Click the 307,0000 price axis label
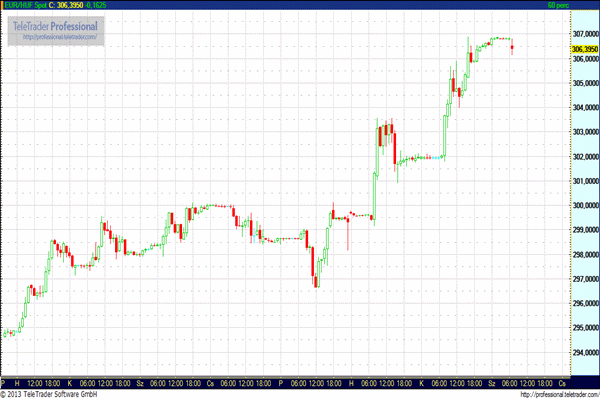The image size is (600, 400). 584,33
